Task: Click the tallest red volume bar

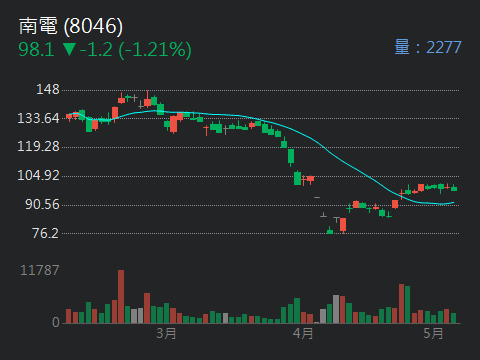Action: pyautogui.click(x=121, y=297)
